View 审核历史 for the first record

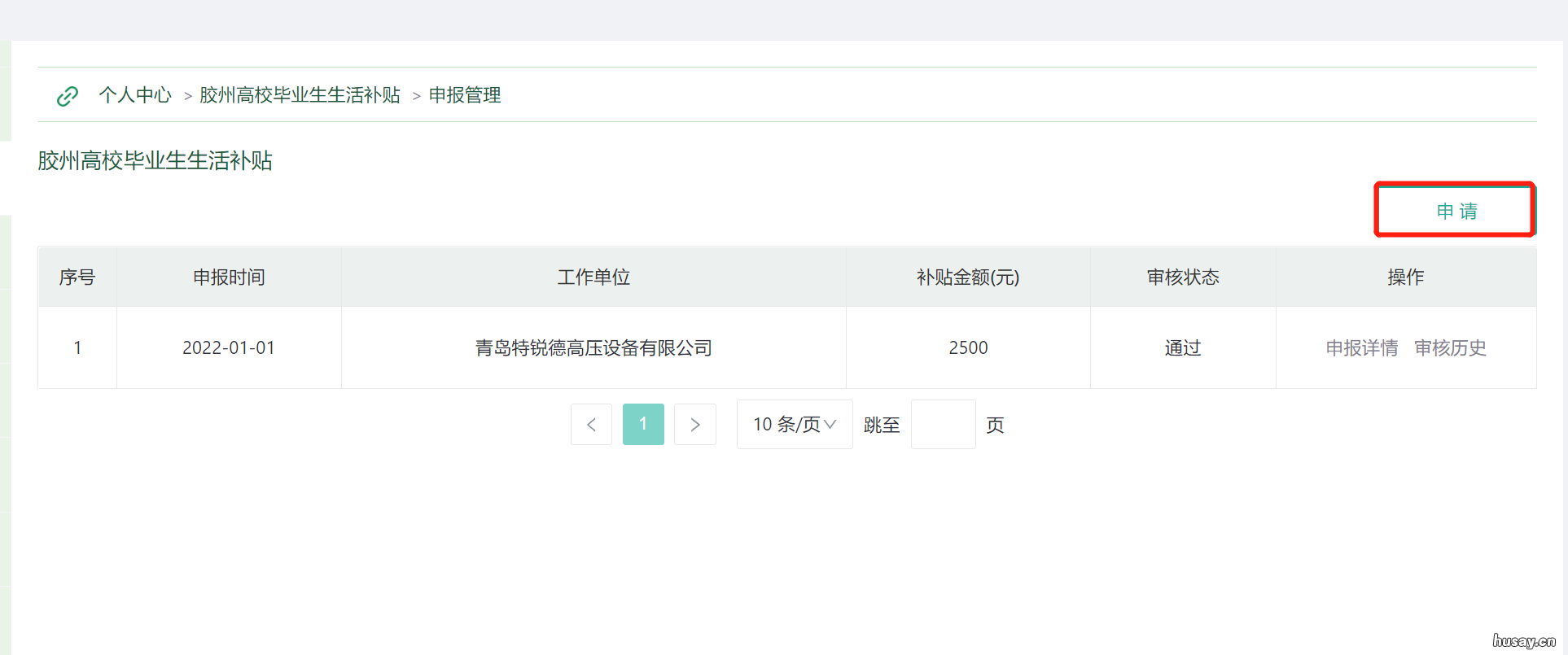click(1450, 348)
